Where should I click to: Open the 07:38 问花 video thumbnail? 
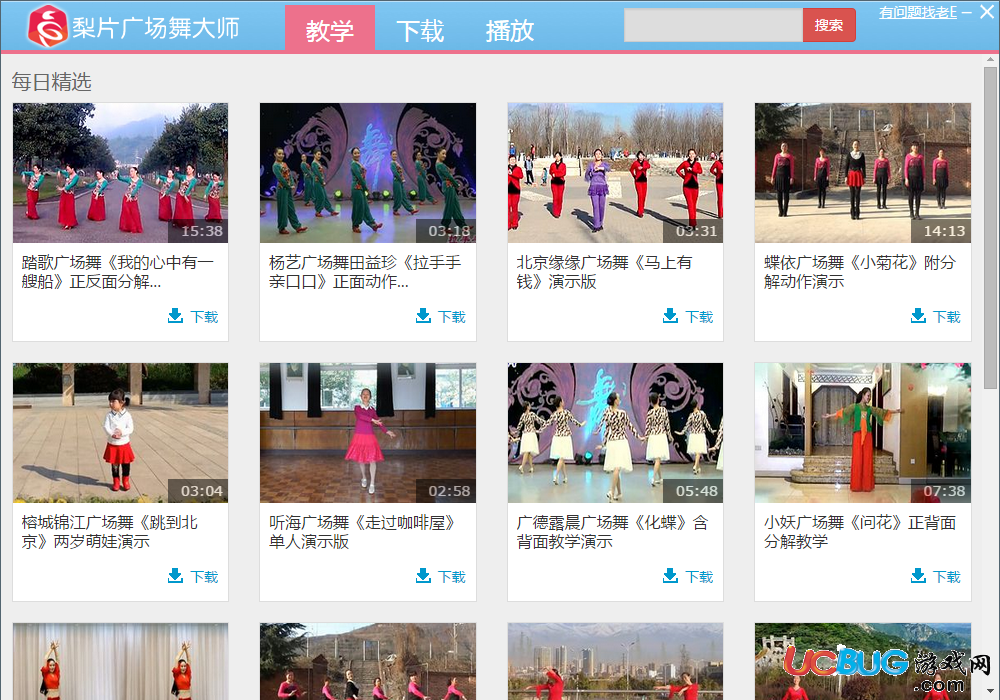coord(862,433)
